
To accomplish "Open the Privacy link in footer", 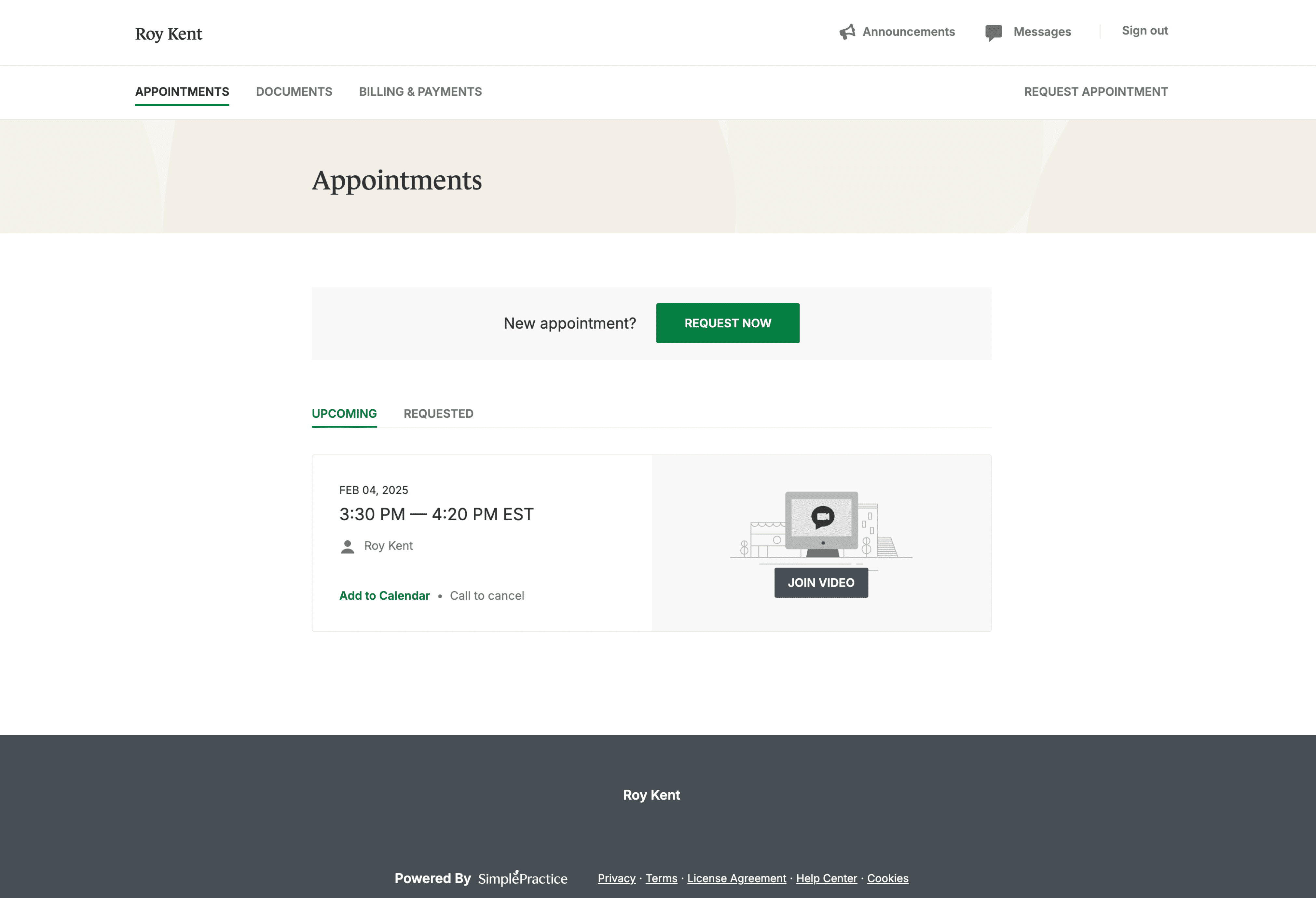I will (616, 878).
